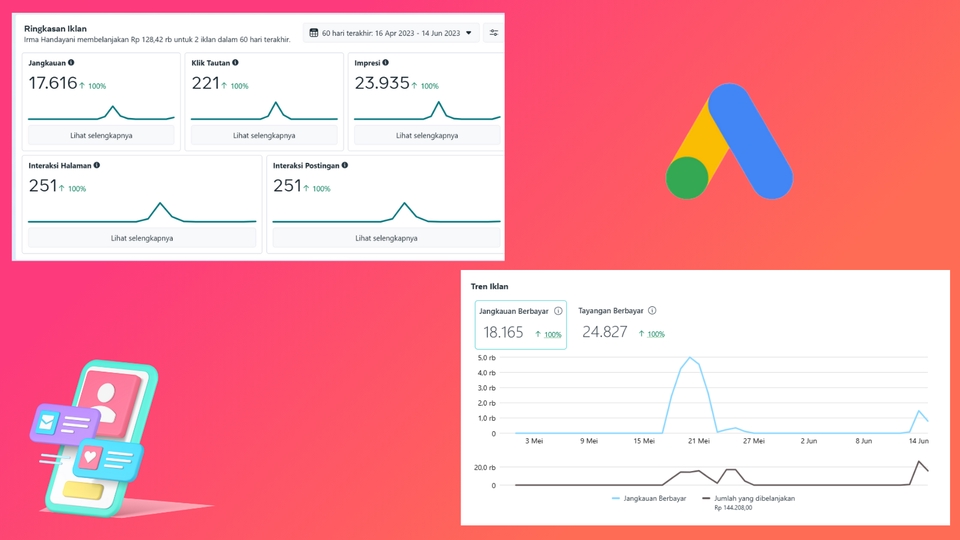Click the info icon next to Interaksi Postingan
Screen dimensions: 960x540
[345, 165]
